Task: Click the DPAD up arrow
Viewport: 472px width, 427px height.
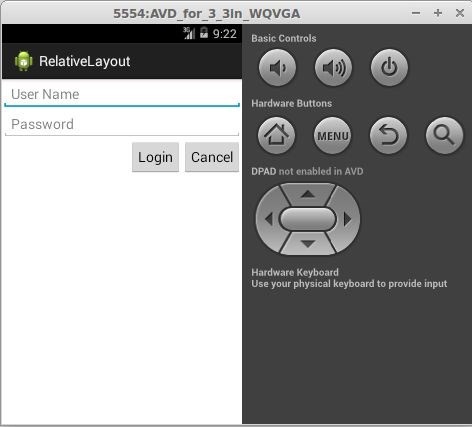Action: (308, 194)
